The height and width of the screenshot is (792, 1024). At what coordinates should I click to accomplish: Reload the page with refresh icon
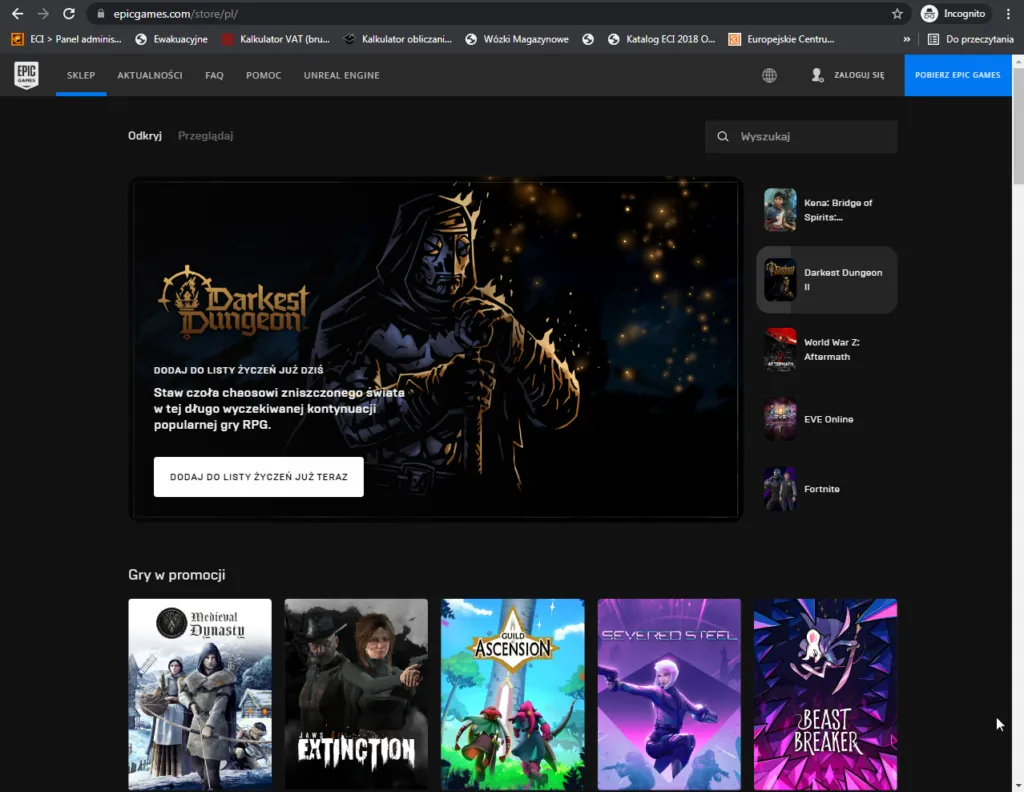tap(69, 14)
